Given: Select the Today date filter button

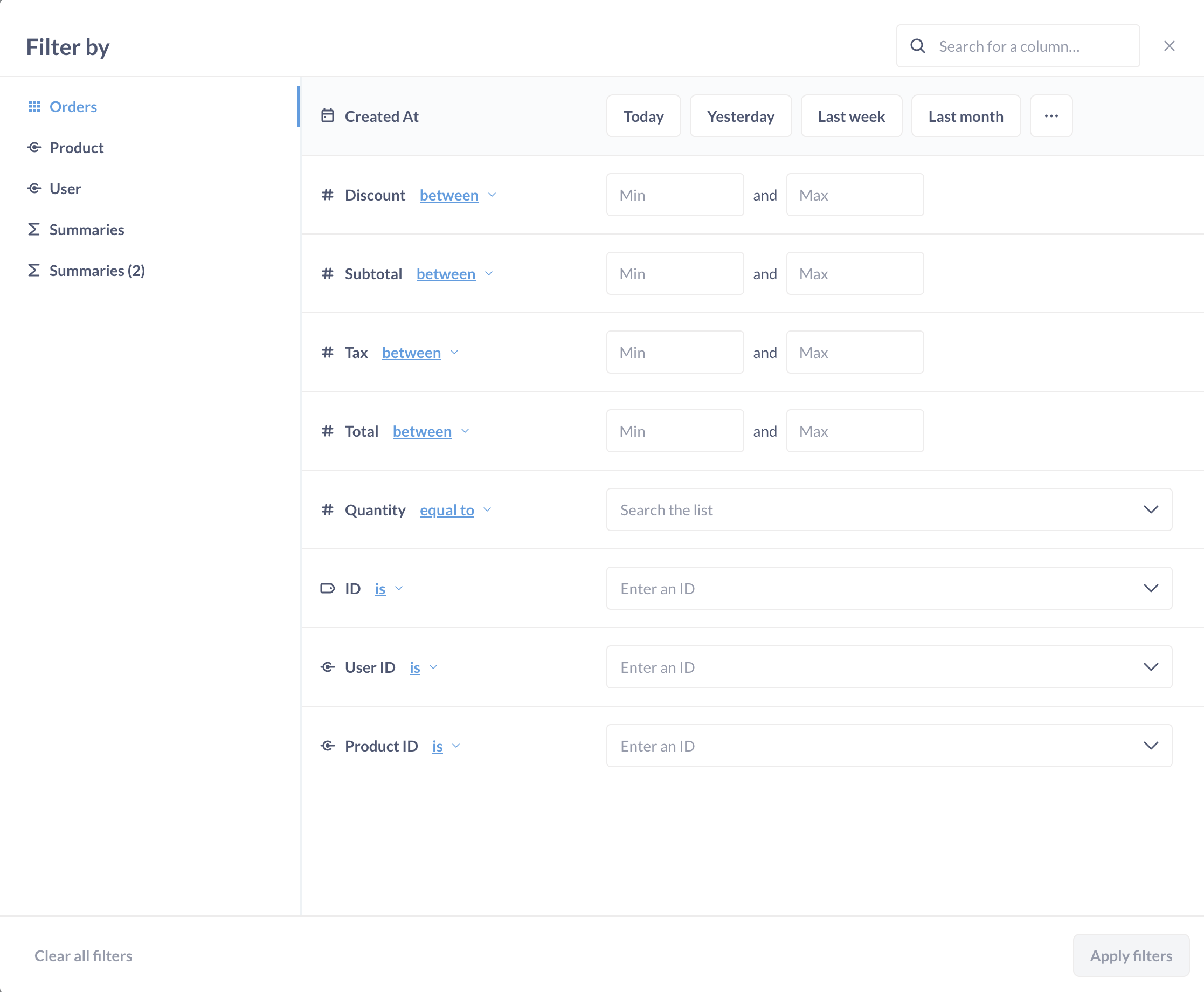Looking at the screenshot, I should (643, 116).
